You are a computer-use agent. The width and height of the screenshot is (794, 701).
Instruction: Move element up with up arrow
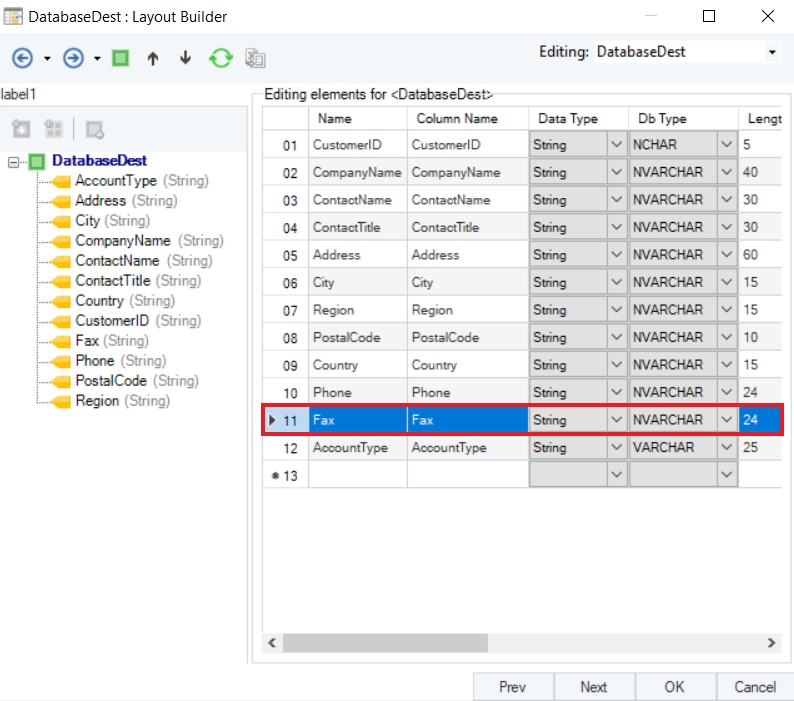pos(153,58)
